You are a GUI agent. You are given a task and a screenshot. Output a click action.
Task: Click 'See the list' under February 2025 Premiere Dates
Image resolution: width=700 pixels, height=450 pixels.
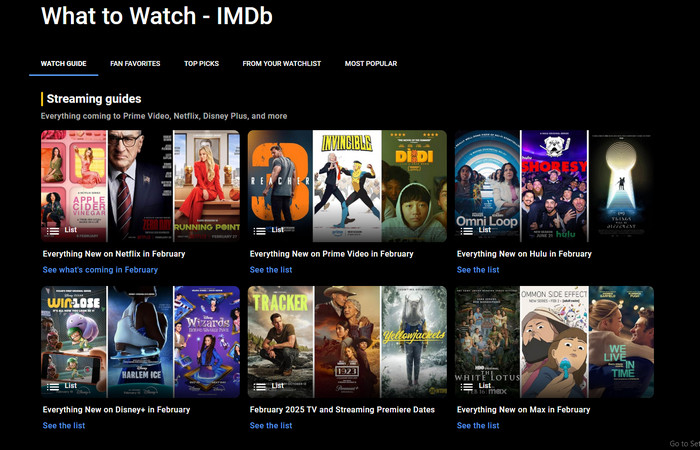pyautogui.click(x=271, y=425)
